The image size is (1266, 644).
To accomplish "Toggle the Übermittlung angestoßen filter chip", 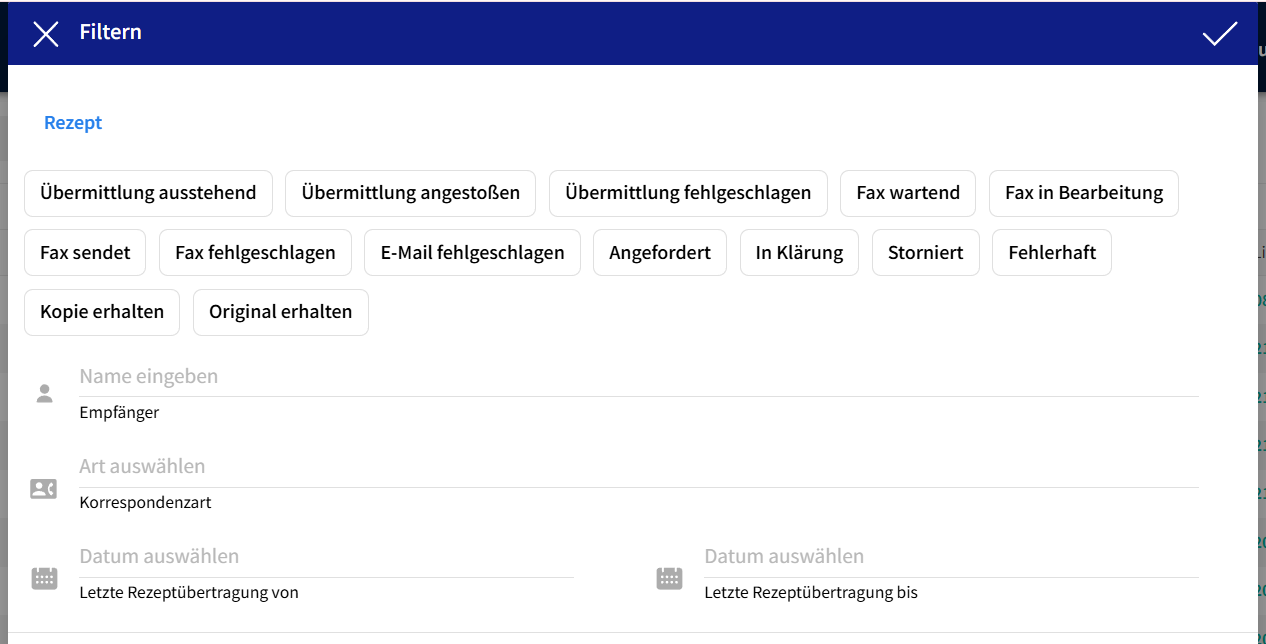I will 410,193.
